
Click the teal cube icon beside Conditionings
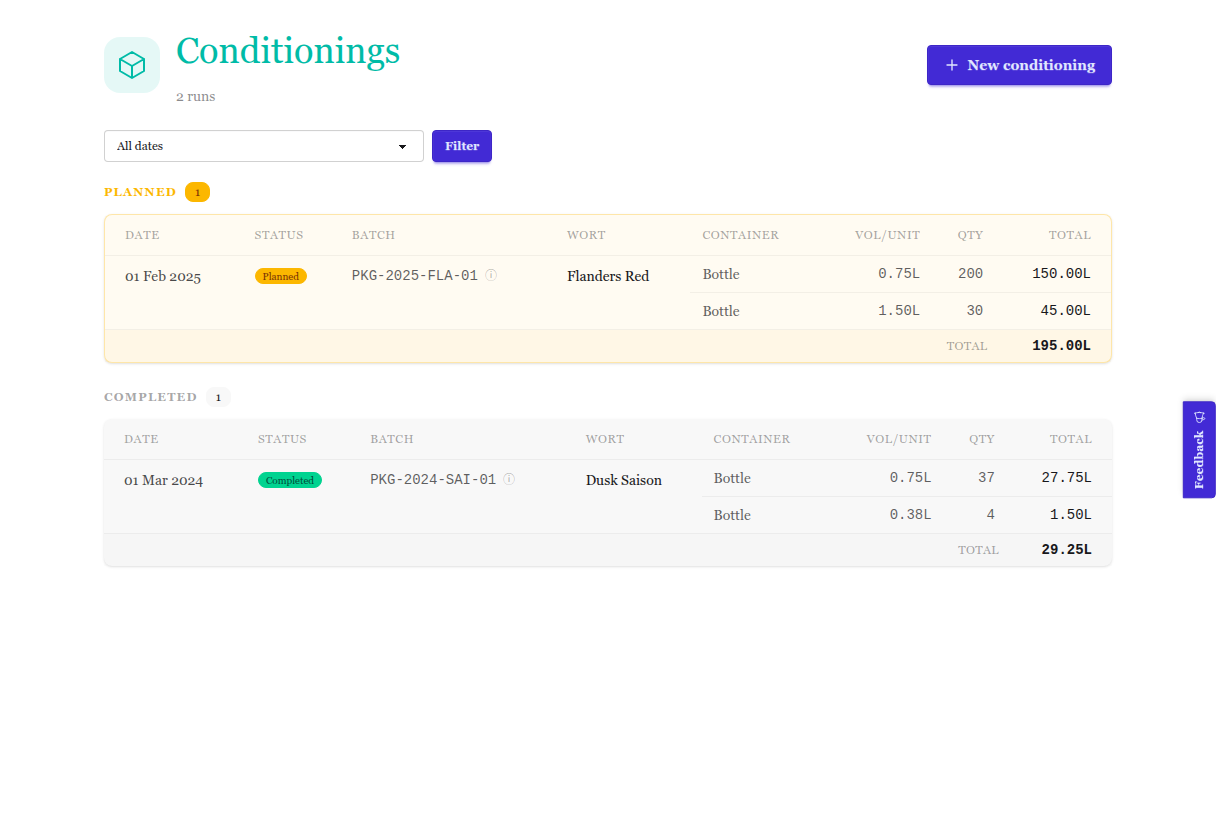(x=131, y=64)
